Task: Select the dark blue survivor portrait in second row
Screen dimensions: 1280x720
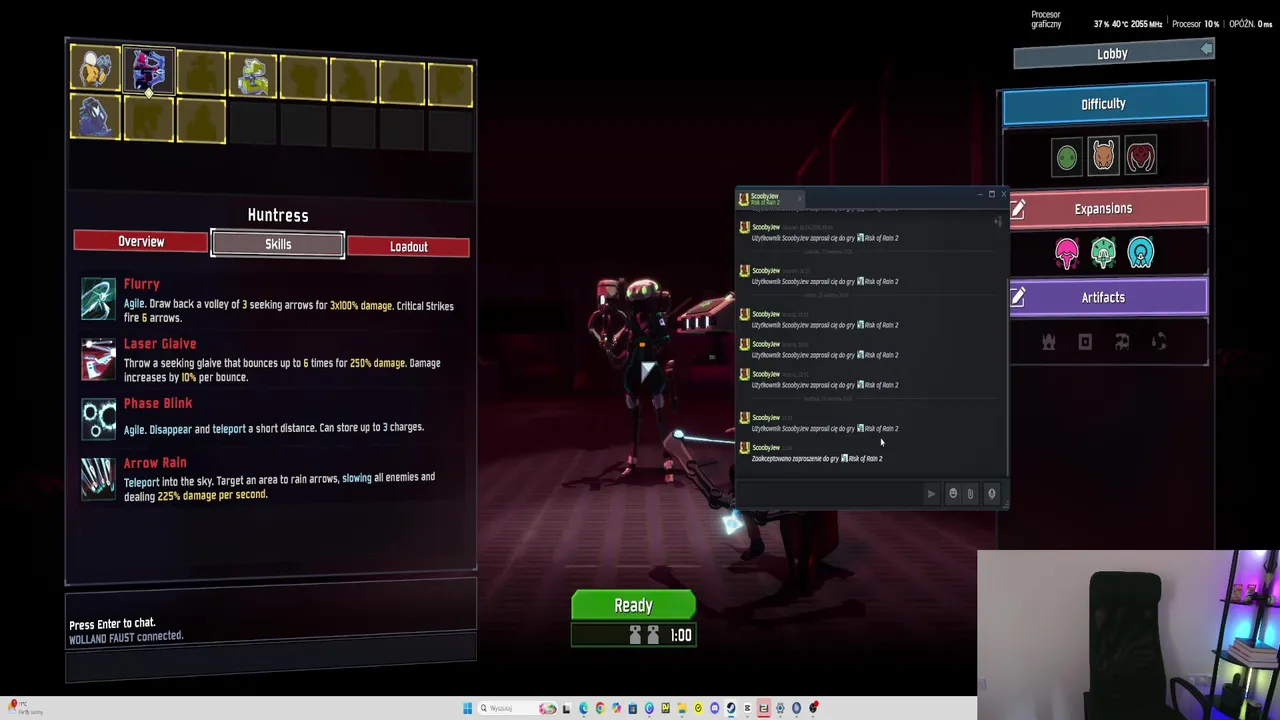Action: point(96,118)
